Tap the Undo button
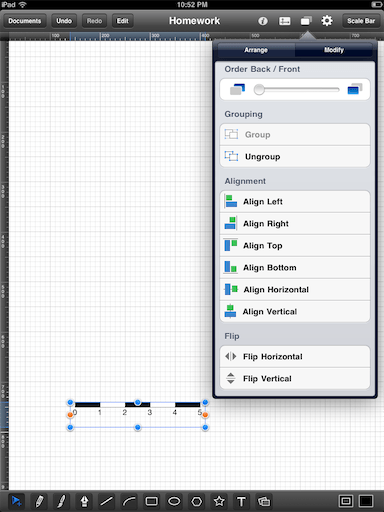 click(64, 21)
